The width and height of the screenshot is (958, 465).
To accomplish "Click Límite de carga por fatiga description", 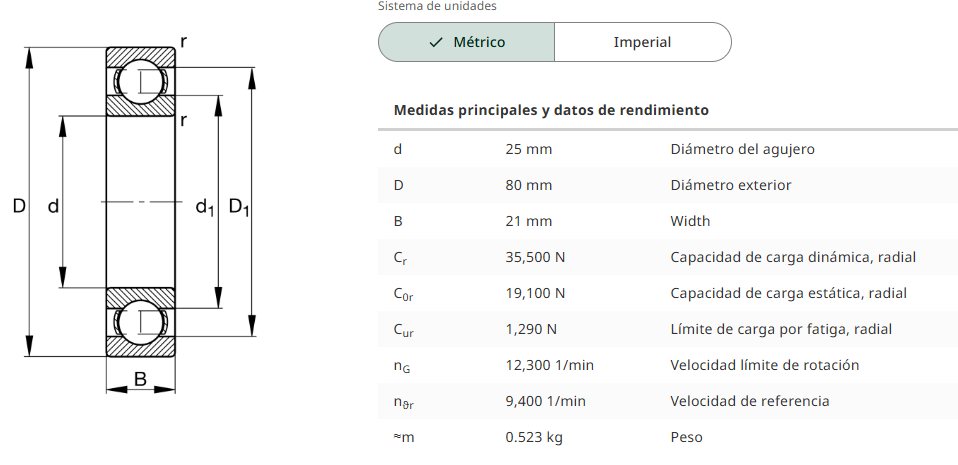I will (781, 329).
